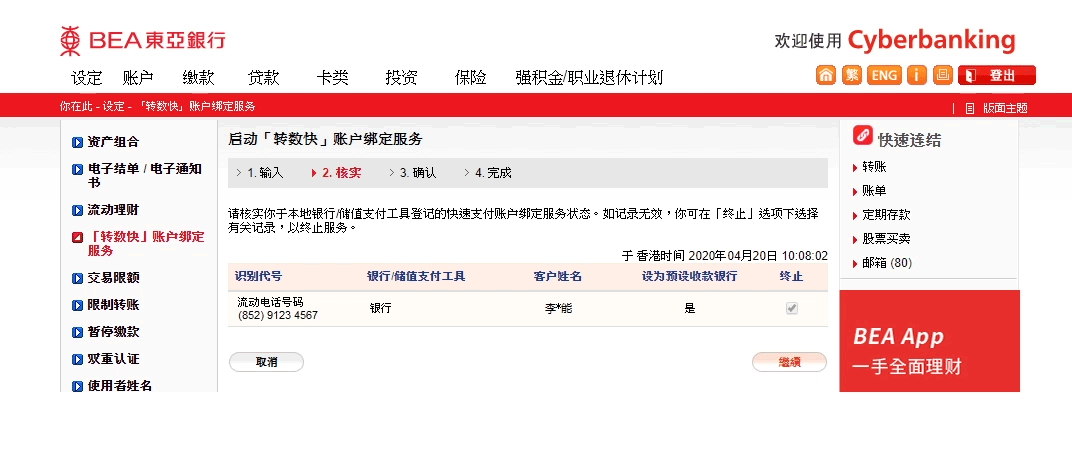Open the 强积金/职业退休计划 menu
The width and height of the screenshot is (1072, 450).
(x=589, y=78)
